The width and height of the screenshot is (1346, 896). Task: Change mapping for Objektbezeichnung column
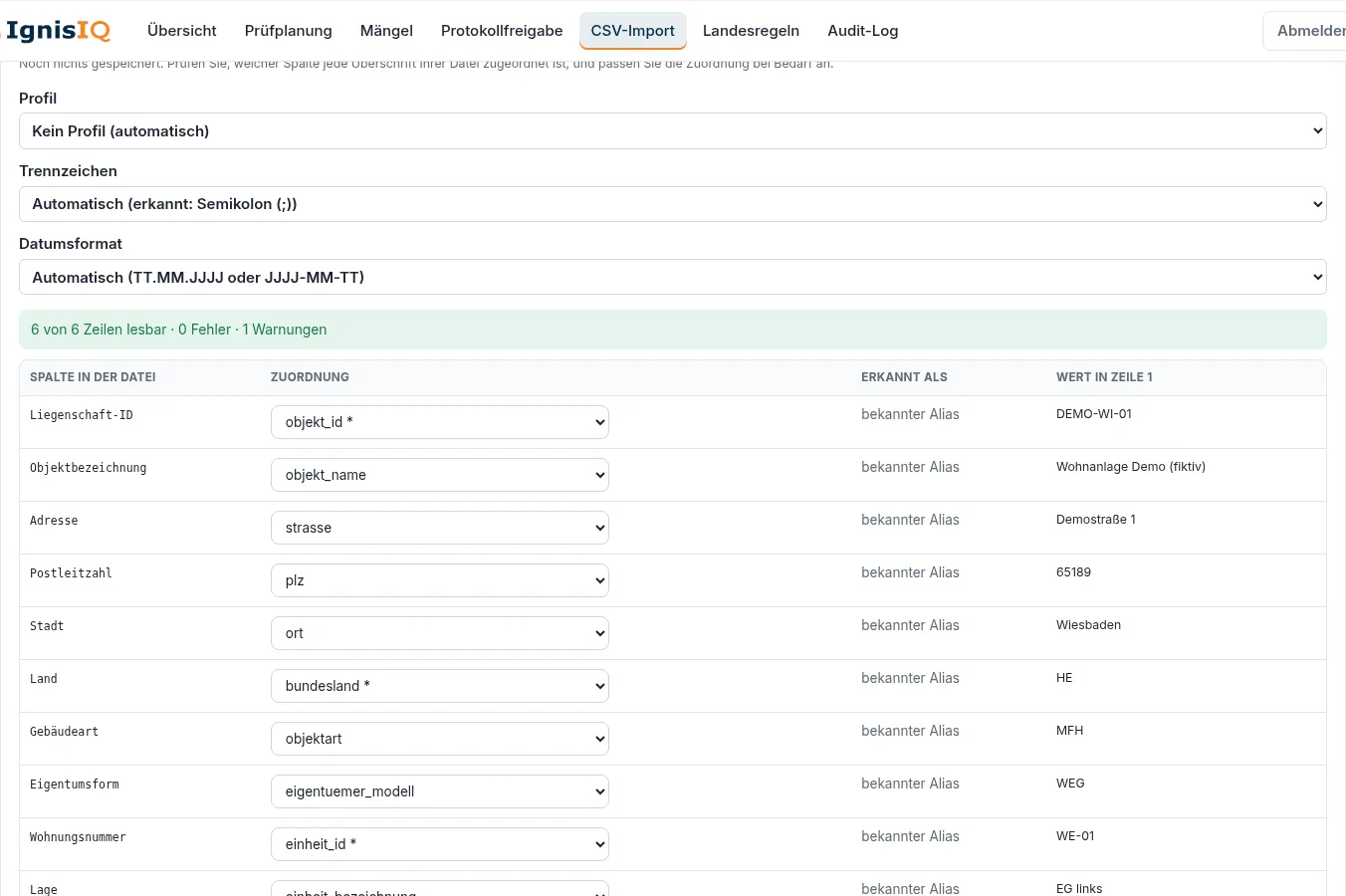coord(440,475)
